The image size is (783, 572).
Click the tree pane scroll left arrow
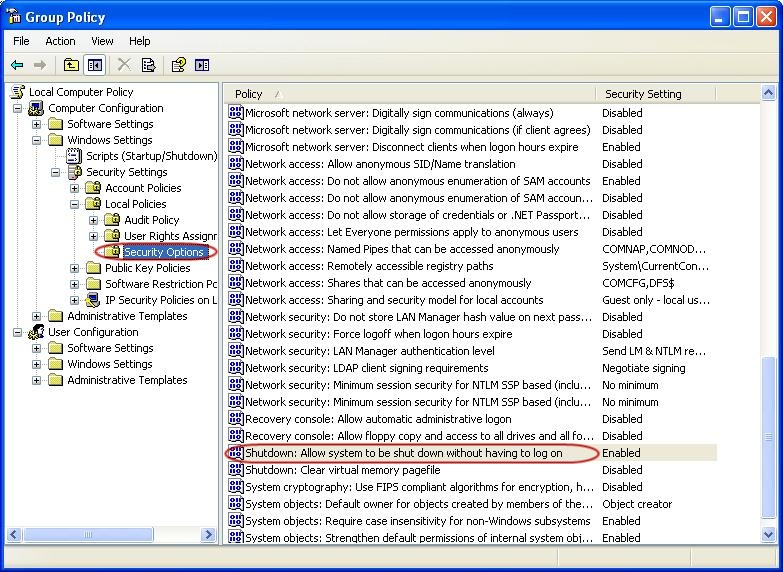(14, 535)
